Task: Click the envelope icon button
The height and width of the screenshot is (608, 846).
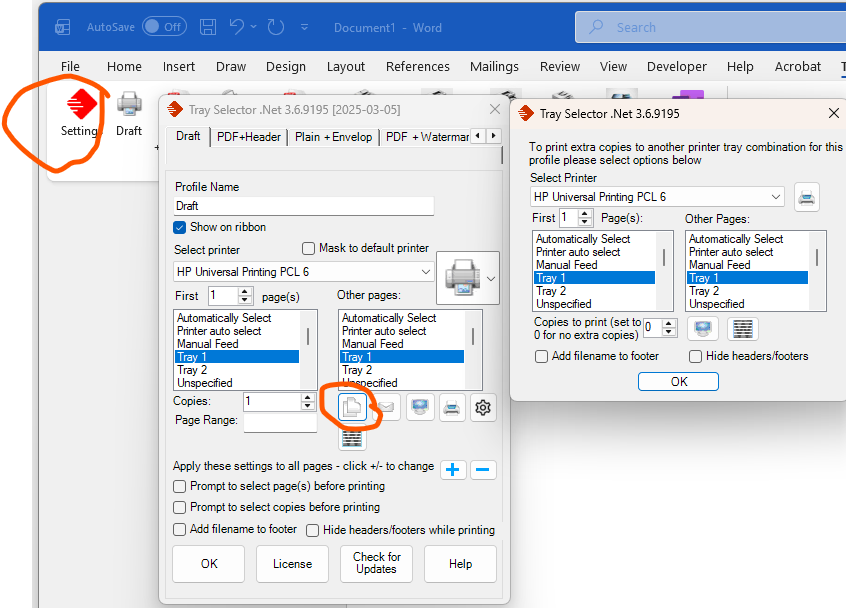Action: click(x=386, y=407)
